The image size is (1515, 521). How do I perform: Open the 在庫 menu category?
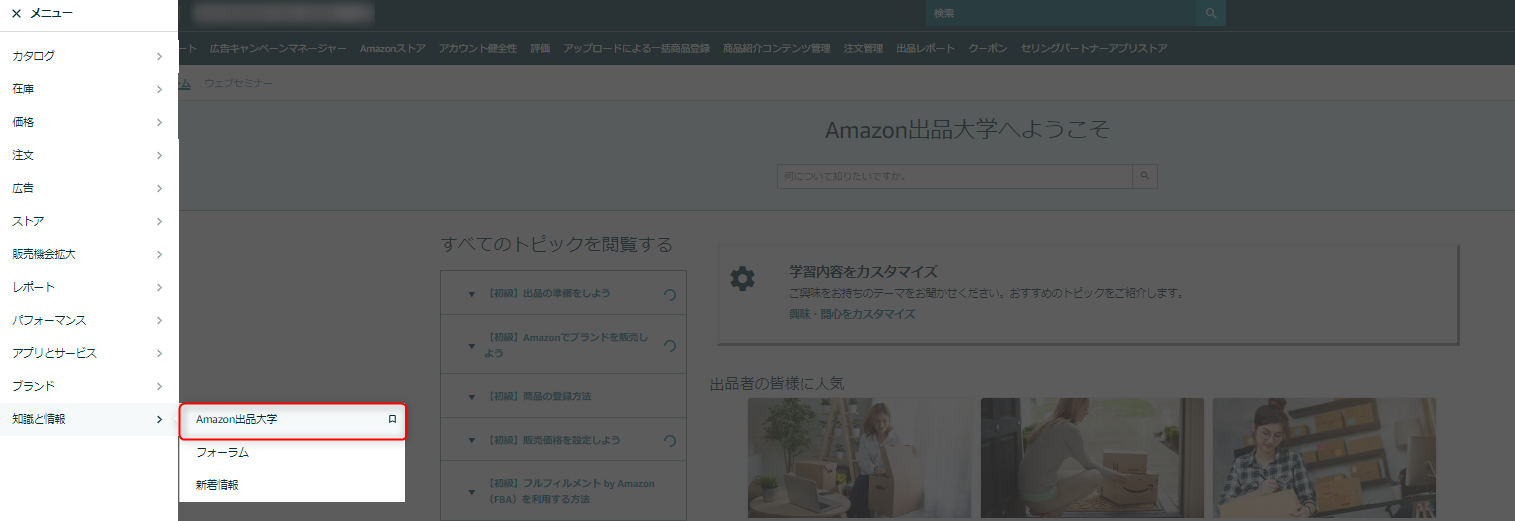(x=89, y=89)
